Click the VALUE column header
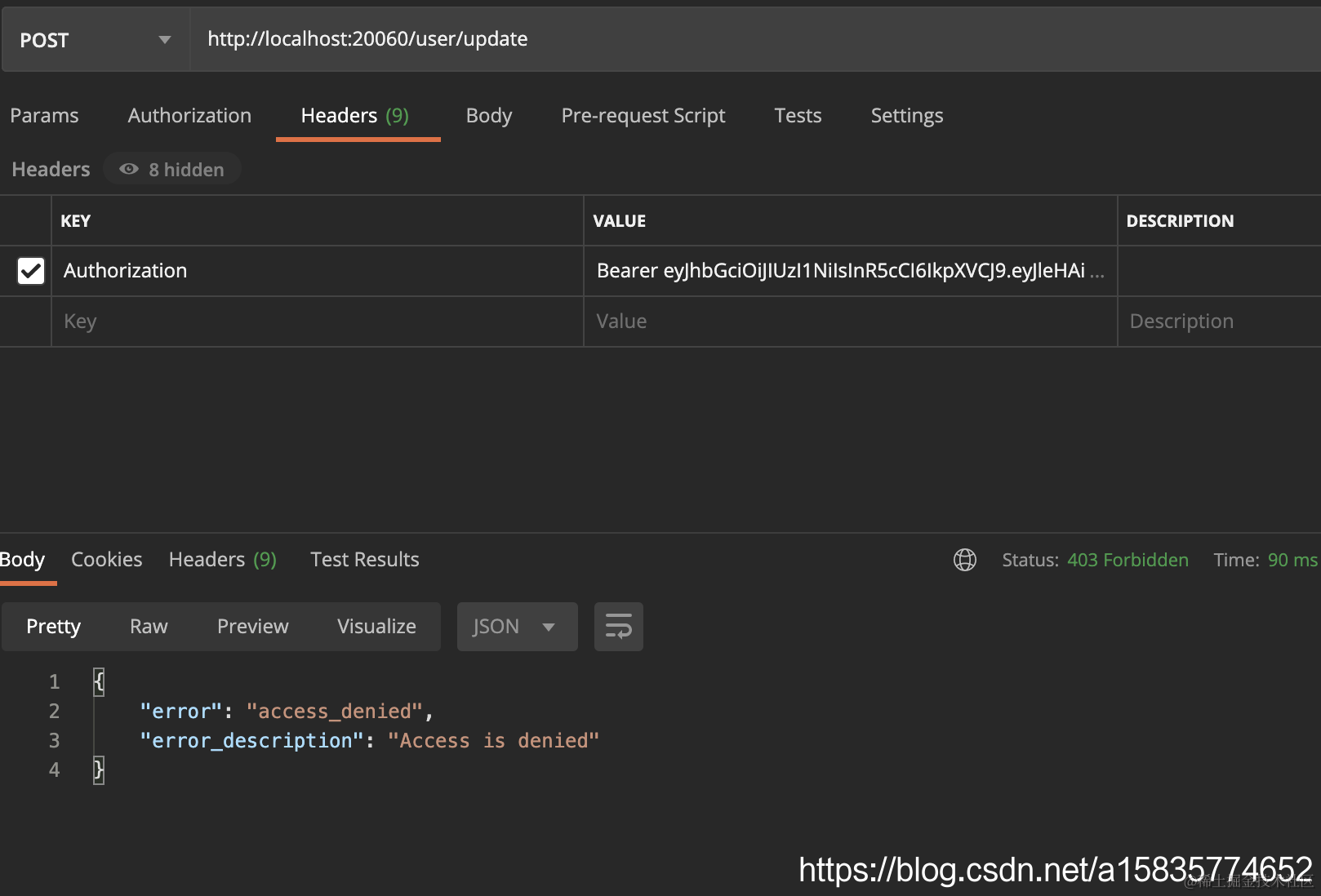Viewport: 1321px width, 896px height. (620, 221)
